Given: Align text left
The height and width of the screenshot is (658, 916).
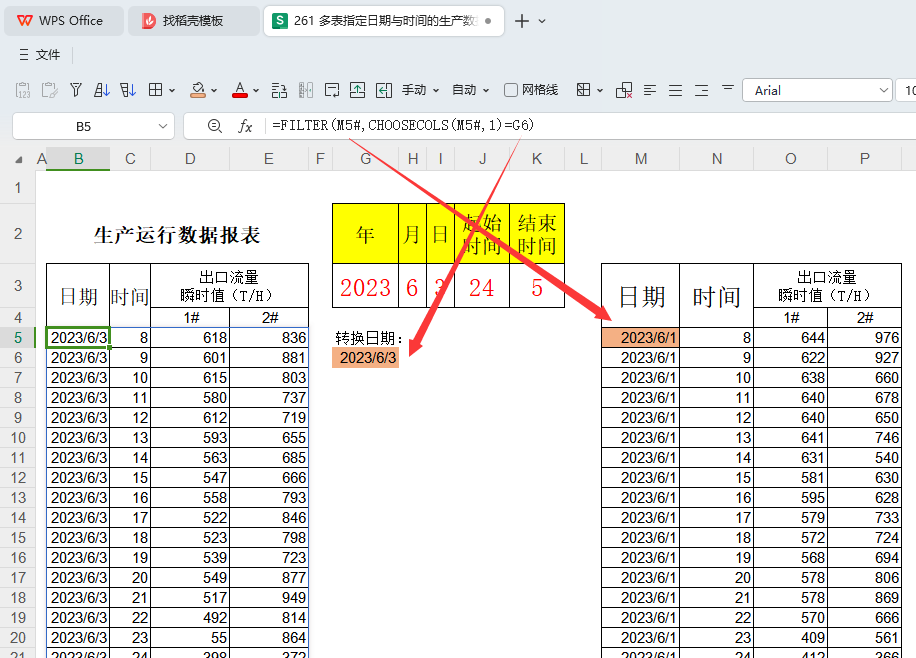Looking at the screenshot, I should 650,90.
